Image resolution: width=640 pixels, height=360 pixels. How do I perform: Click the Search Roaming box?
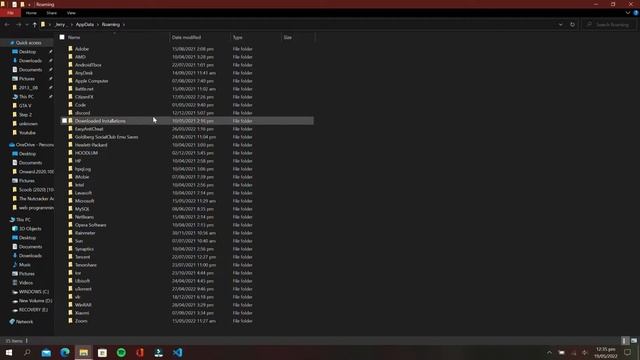(609, 24)
